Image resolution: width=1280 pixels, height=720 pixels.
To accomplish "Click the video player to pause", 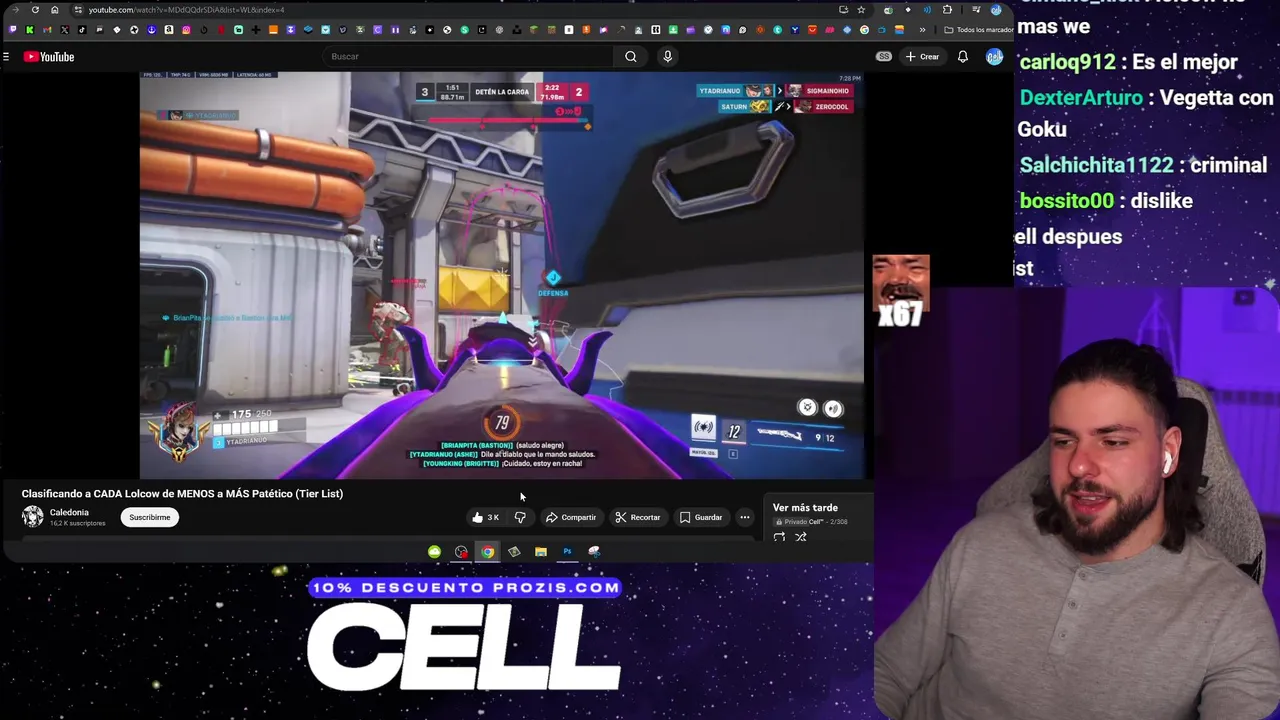I will click(x=501, y=275).
